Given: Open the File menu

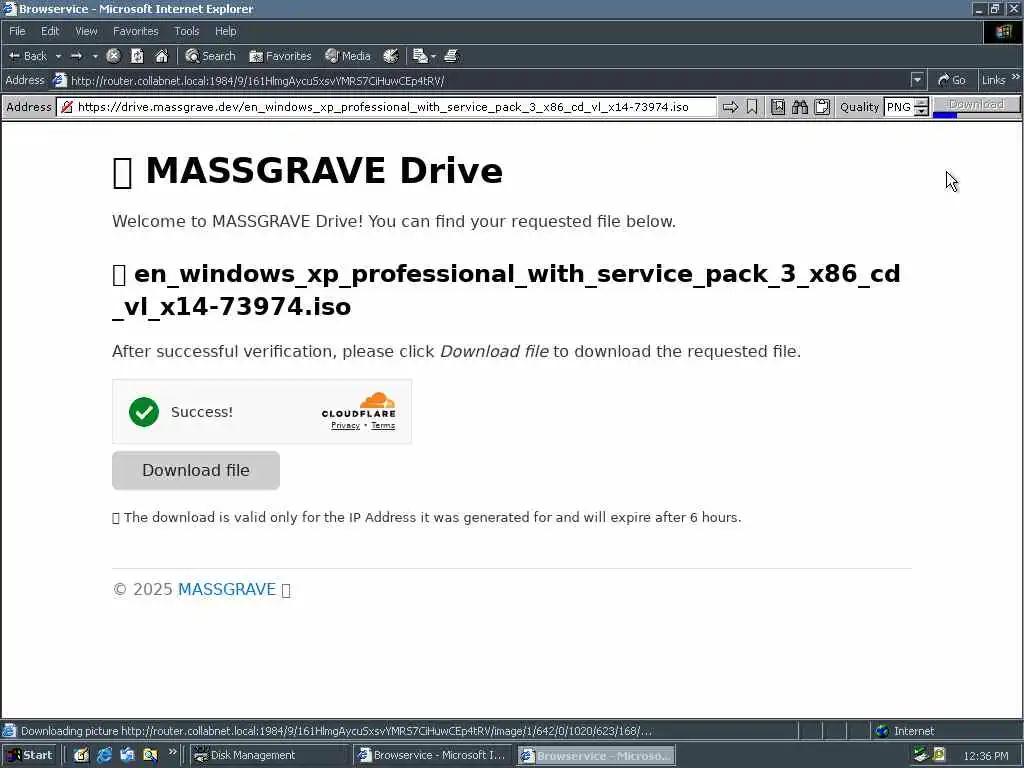Looking at the screenshot, I should (x=17, y=31).
